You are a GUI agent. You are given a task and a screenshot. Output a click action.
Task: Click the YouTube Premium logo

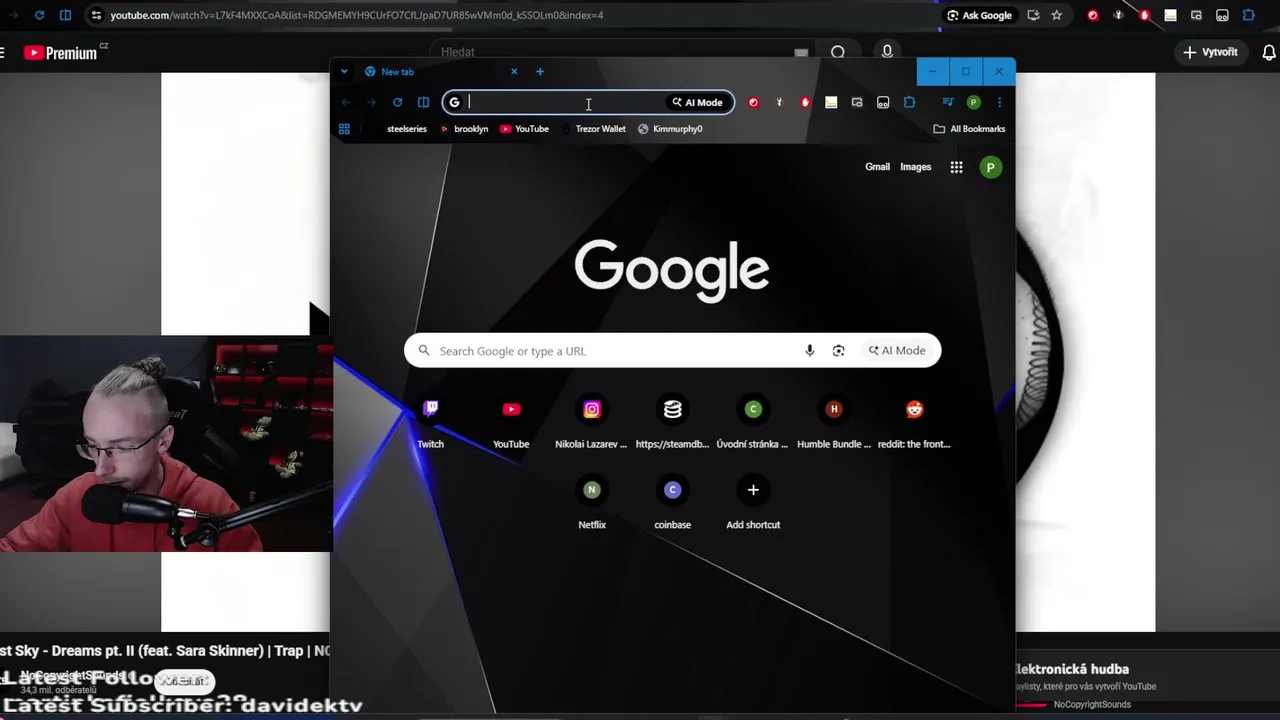point(66,52)
